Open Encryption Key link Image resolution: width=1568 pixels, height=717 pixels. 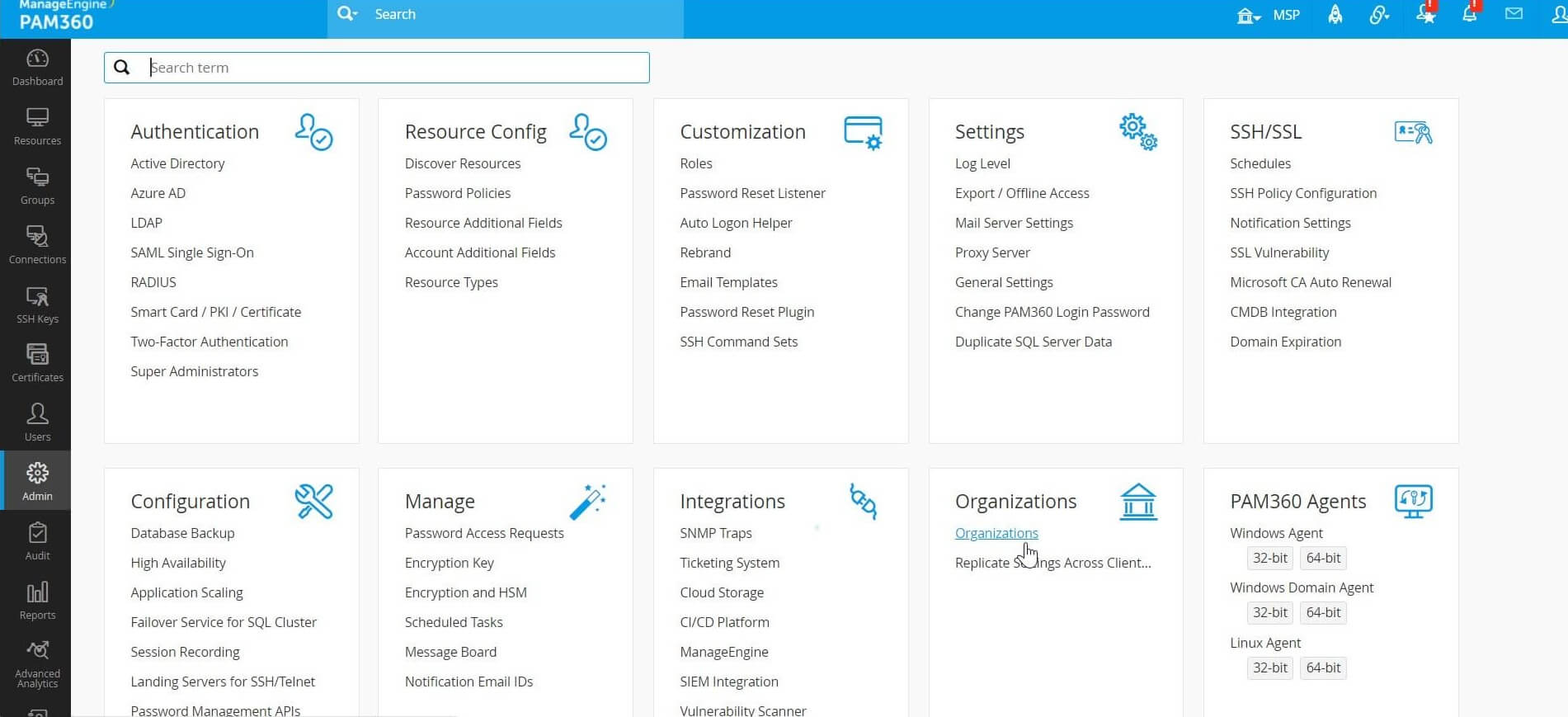tap(450, 563)
